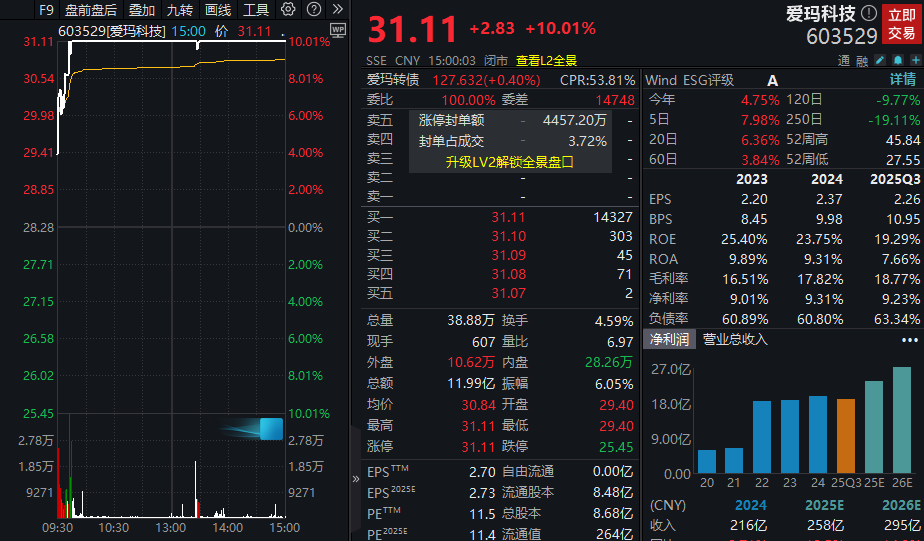Collapse right panel with double arrow handle
Image resolution: width=924 pixels, height=541 pixels.
pos(355,479)
